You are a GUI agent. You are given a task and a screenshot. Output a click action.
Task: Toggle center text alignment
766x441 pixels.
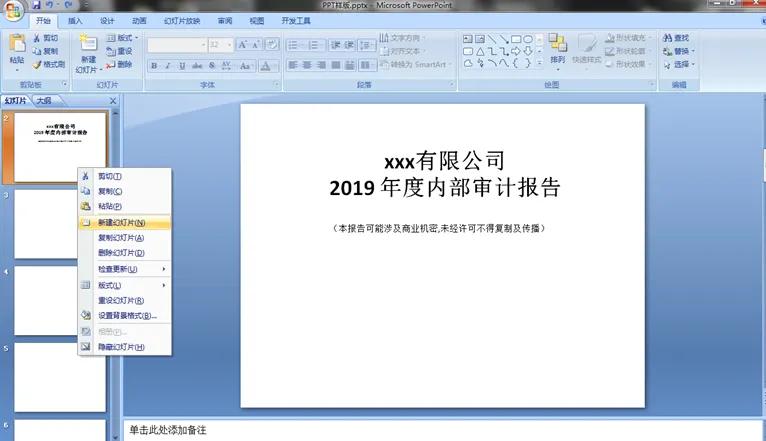pos(307,65)
